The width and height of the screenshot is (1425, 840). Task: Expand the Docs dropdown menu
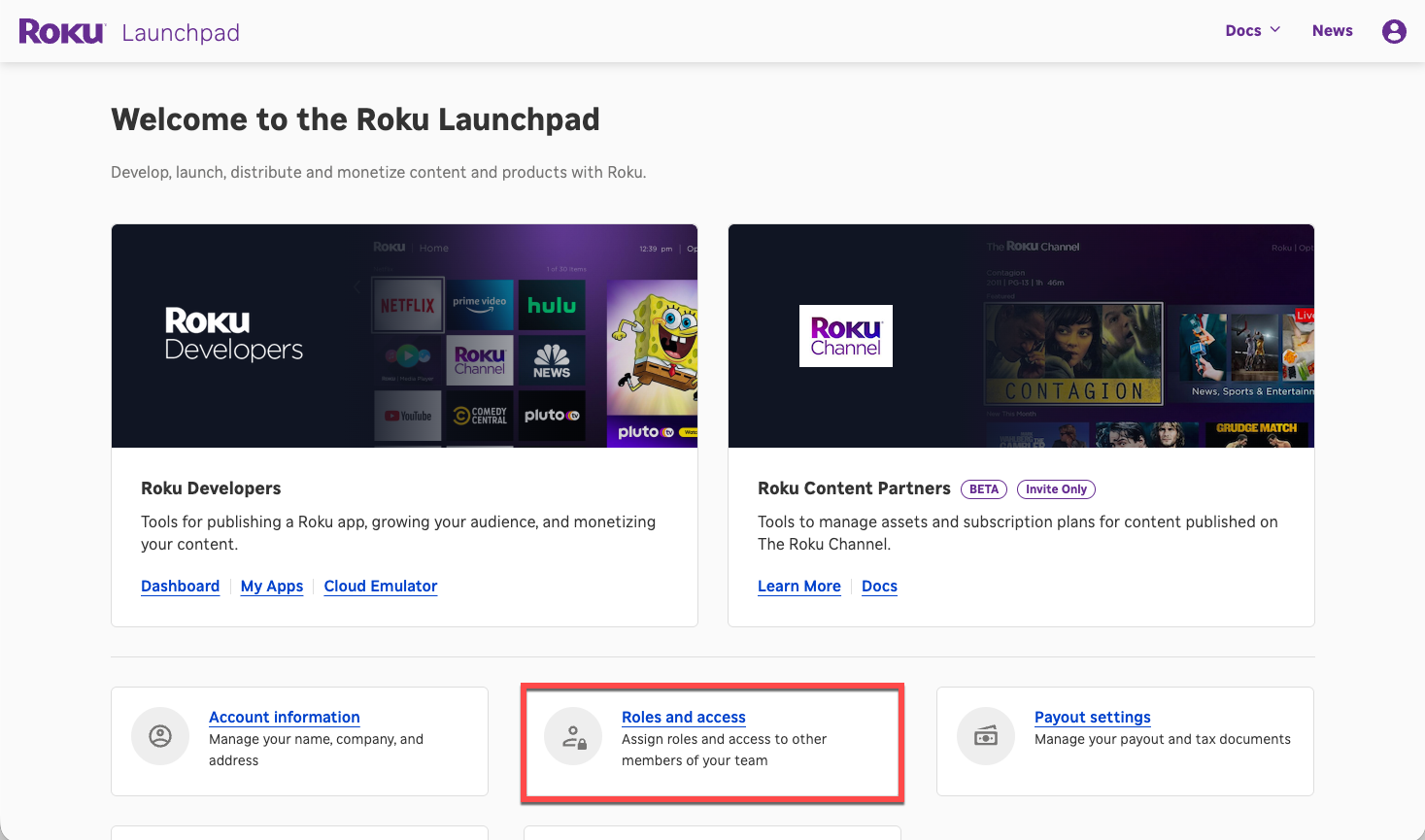pos(1253,31)
